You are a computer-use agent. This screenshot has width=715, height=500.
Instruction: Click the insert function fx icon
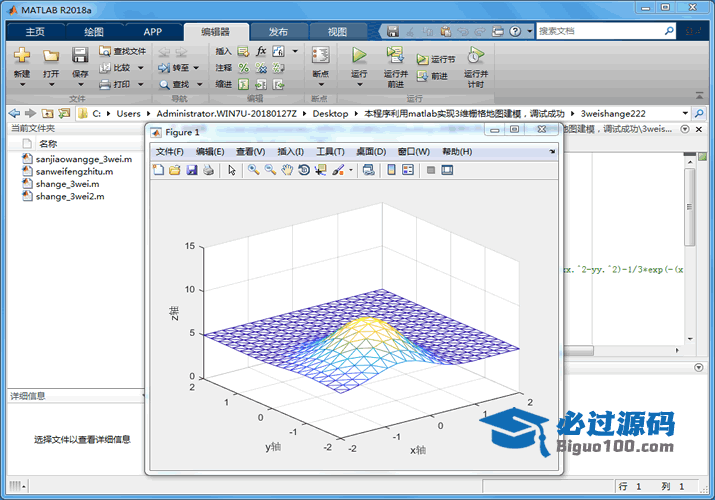(x=260, y=51)
